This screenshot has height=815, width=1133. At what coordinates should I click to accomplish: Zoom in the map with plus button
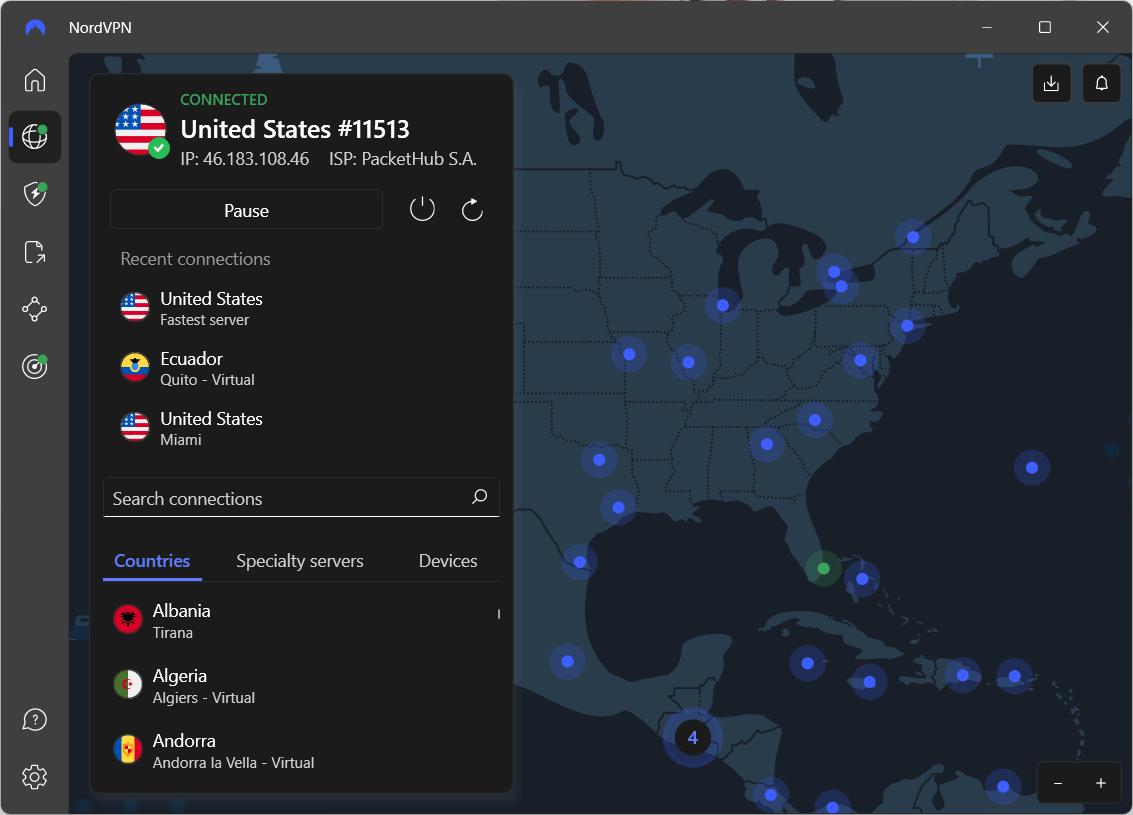tap(1100, 783)
